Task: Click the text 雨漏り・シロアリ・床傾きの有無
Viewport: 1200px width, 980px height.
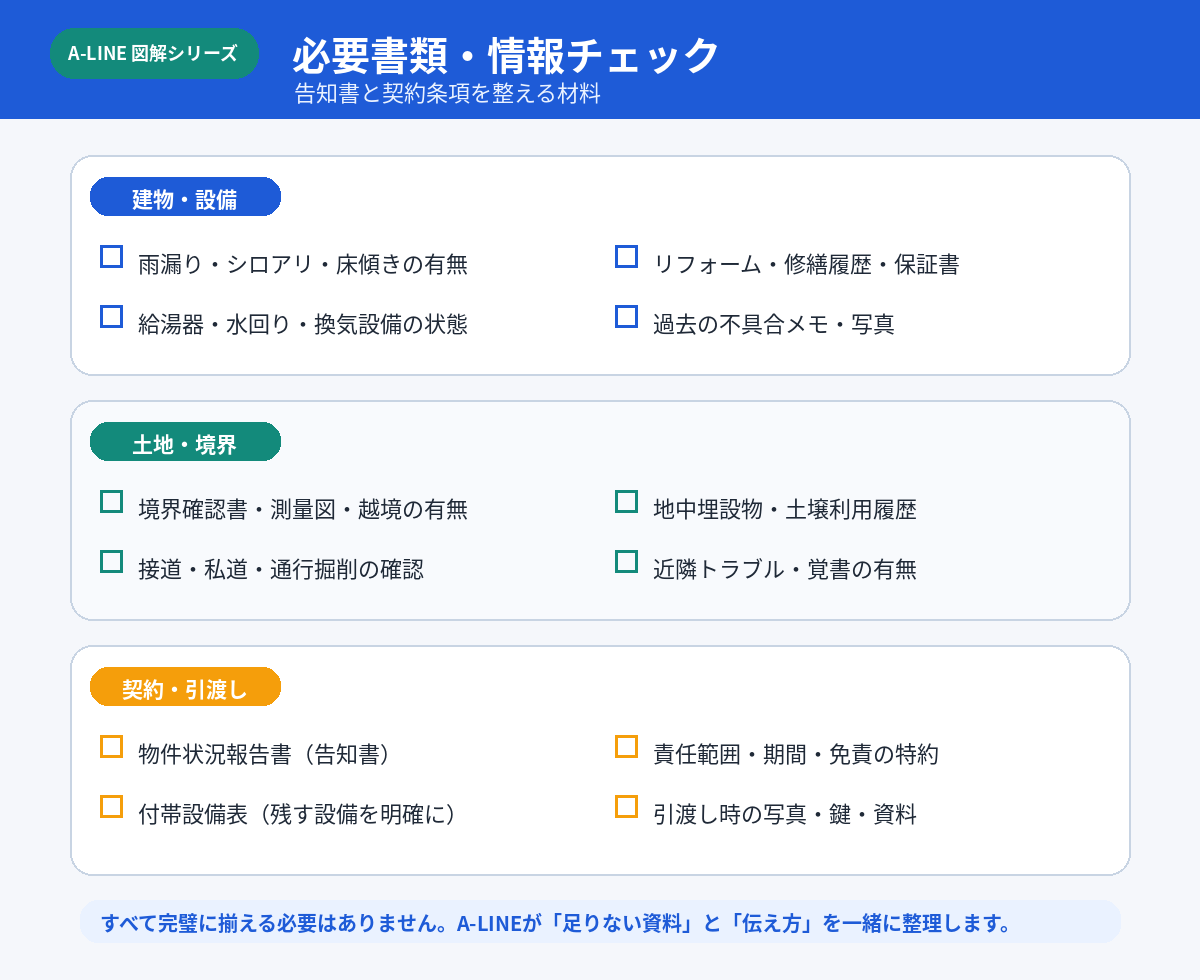Action: click(x=303, y=264)
